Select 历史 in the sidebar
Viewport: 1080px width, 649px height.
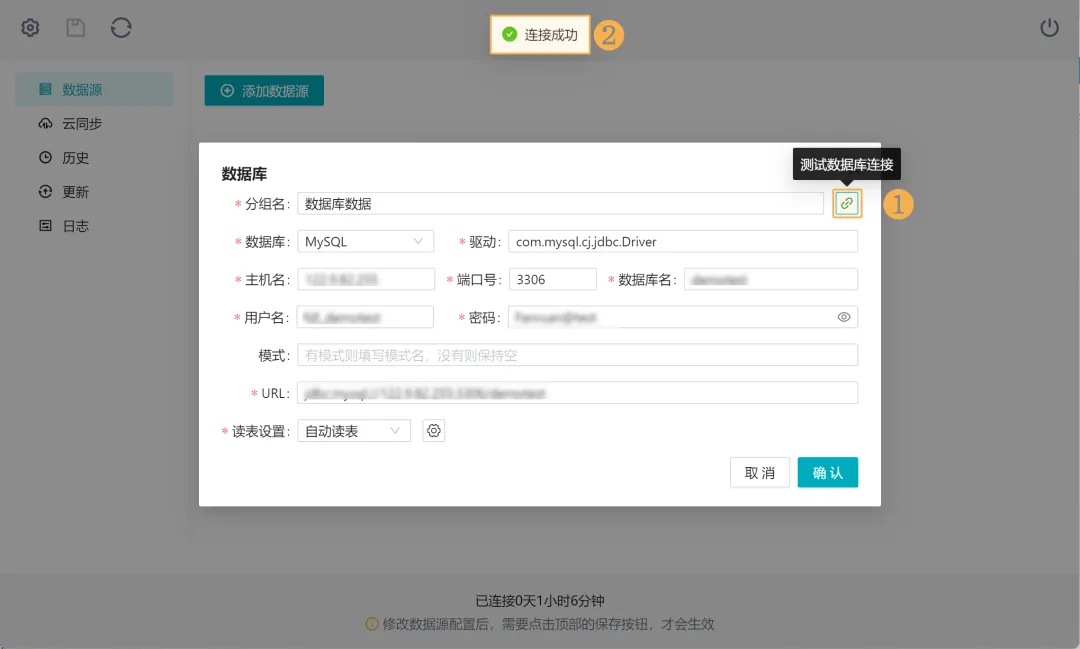(x=76, y=158)
